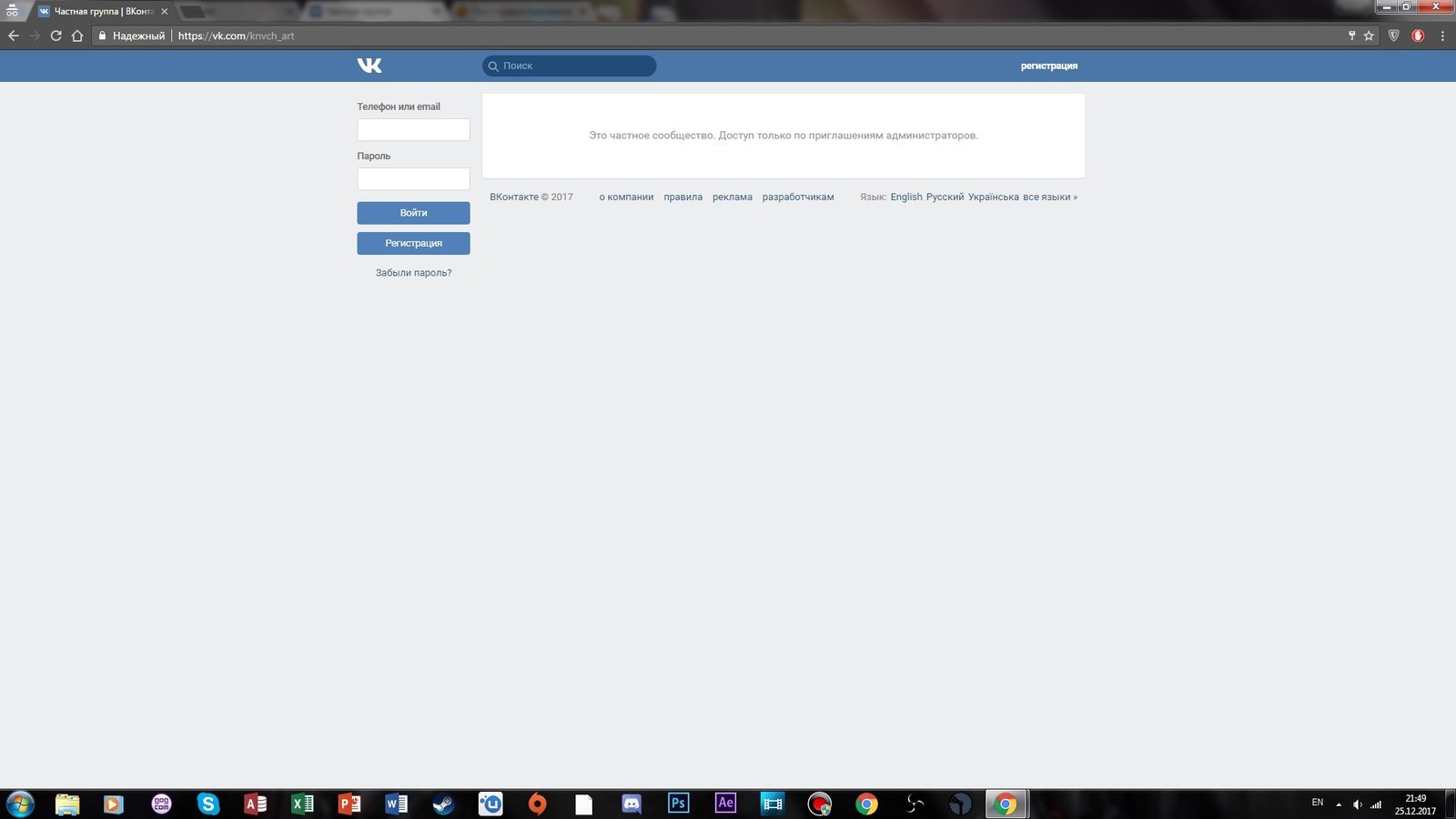
Task: Reload the page with the refresh icon
Action: tap(56, 35)
